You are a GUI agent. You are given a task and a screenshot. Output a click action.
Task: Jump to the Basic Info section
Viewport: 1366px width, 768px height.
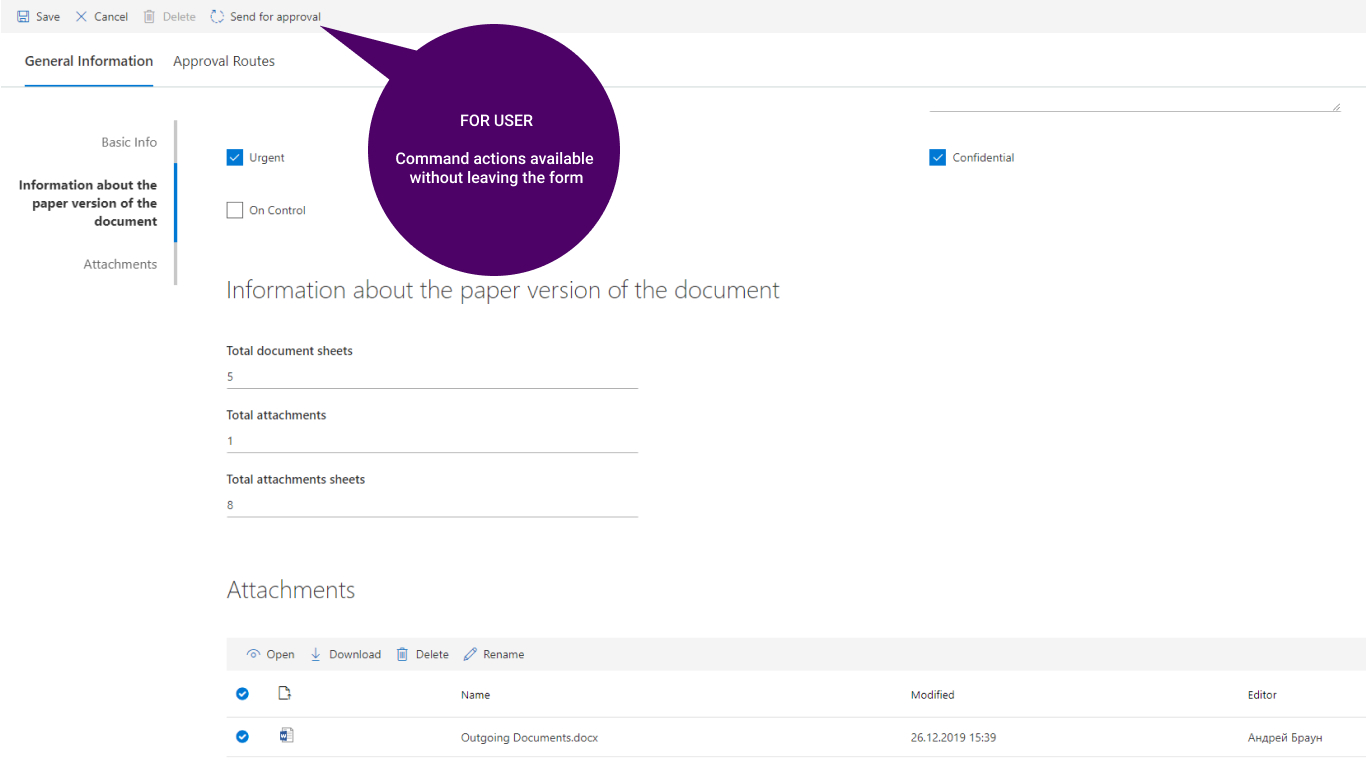pos(129,142)
